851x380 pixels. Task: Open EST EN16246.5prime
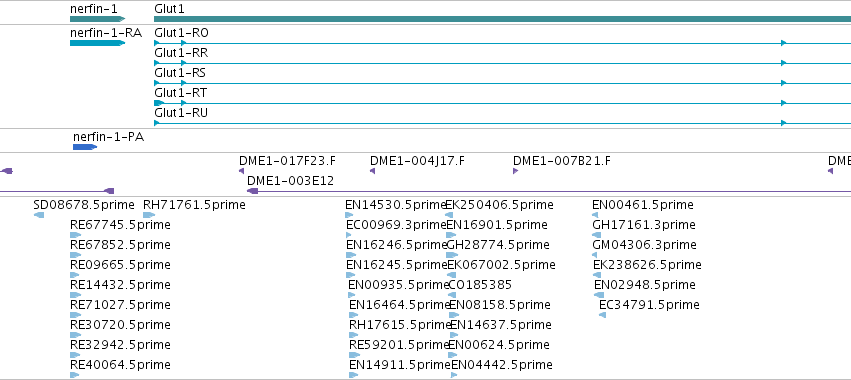pyautogui.click(x=397, y=245)
